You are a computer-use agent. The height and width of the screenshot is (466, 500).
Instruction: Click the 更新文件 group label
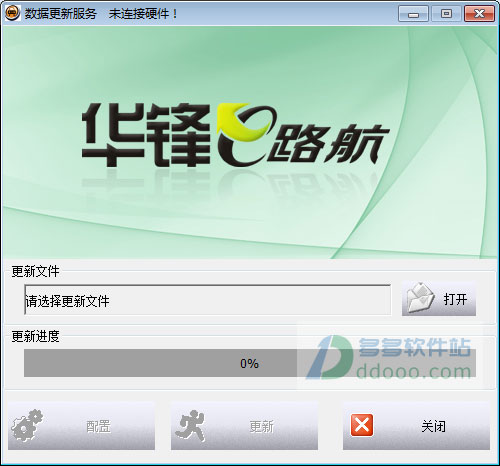35,271
